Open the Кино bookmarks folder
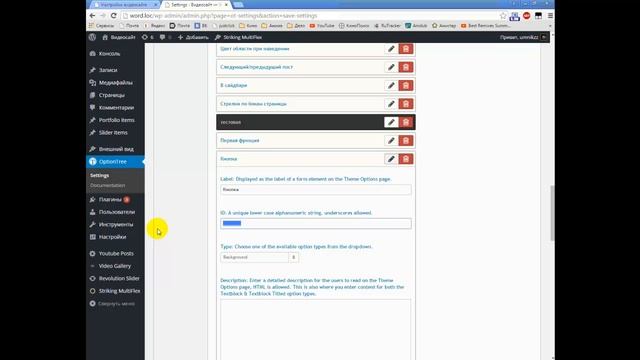Viewport: 640px width, 360px height. (x=248, y=26)
